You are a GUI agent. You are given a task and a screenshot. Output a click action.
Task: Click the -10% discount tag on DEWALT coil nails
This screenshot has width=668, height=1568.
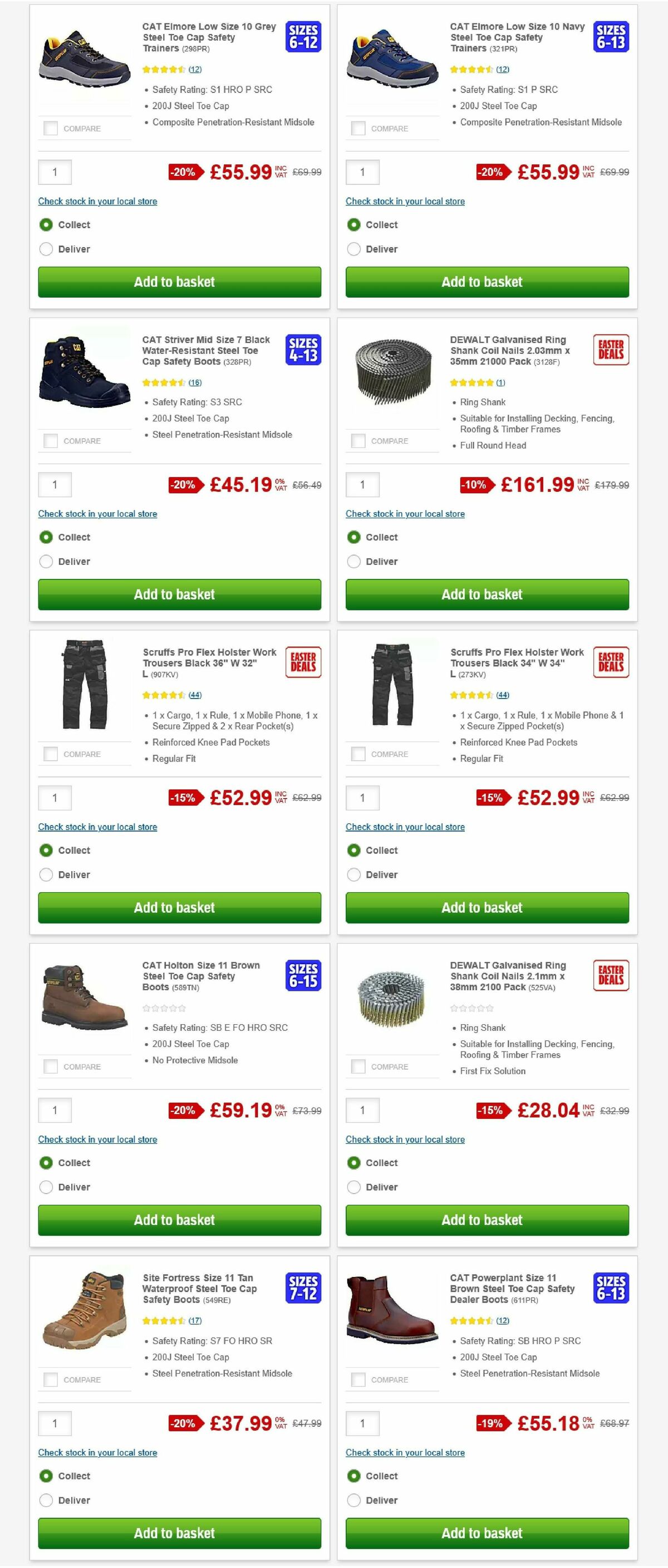pyautogui.click(x=474, y=485)
